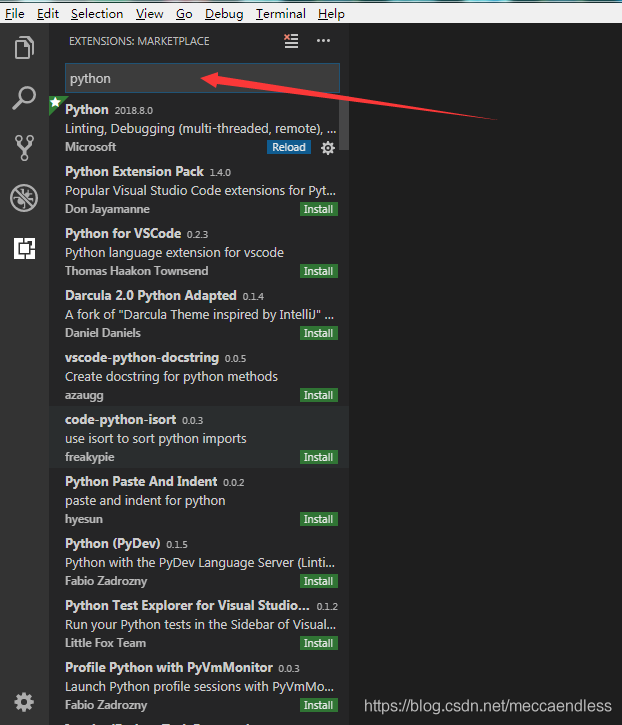Click publisher name freakypie
This screenshot has height=725, width=622.
(90, 457)
